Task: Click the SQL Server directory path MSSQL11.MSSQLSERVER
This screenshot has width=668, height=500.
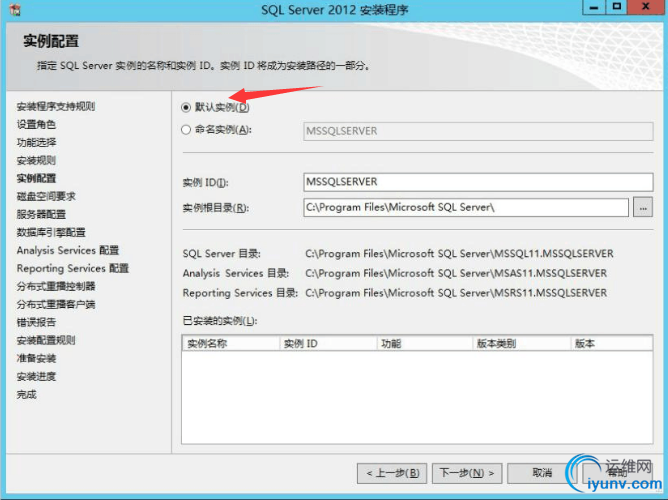Action: pyautogui.click(x=459, y=254)
